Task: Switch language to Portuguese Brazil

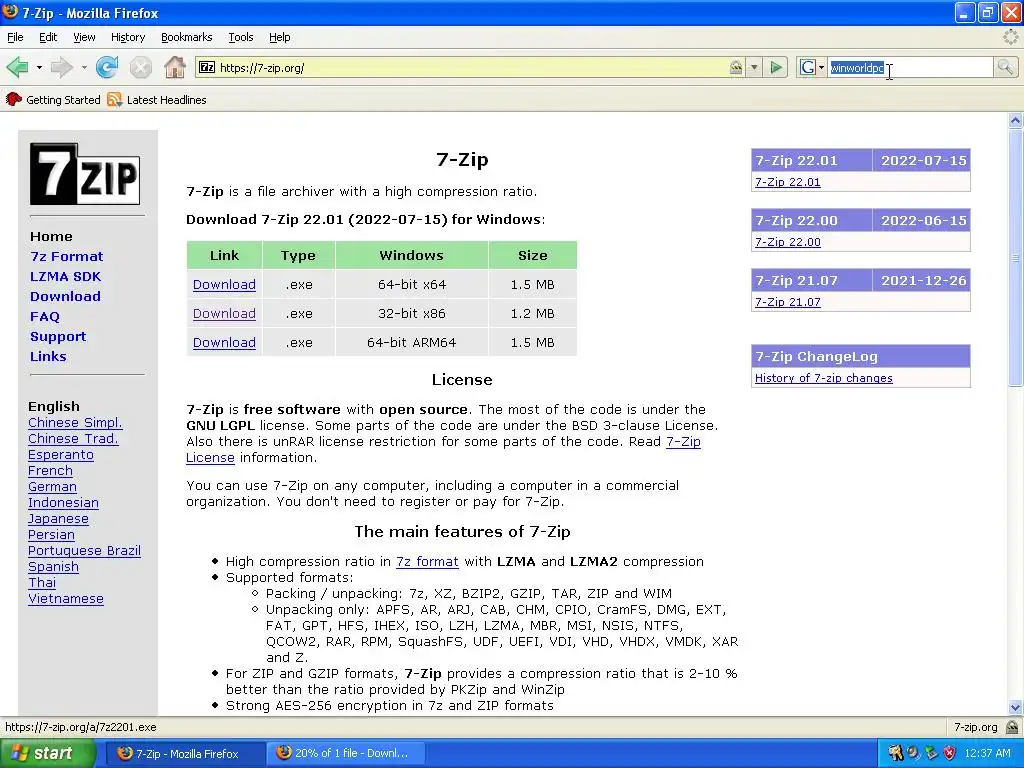Action: click(x=84, y=551)
